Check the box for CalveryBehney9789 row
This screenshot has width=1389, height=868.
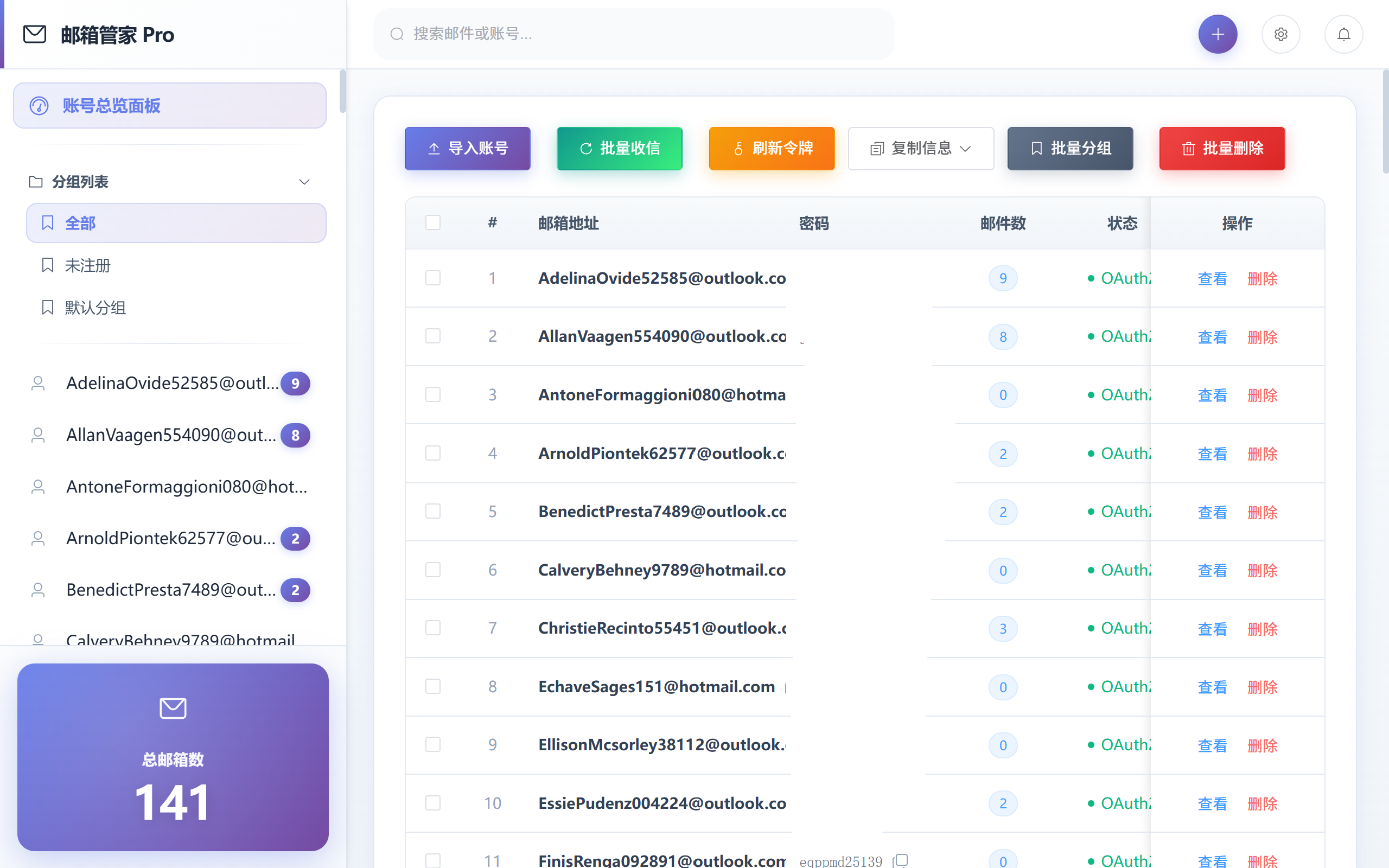tap(433, 570)
